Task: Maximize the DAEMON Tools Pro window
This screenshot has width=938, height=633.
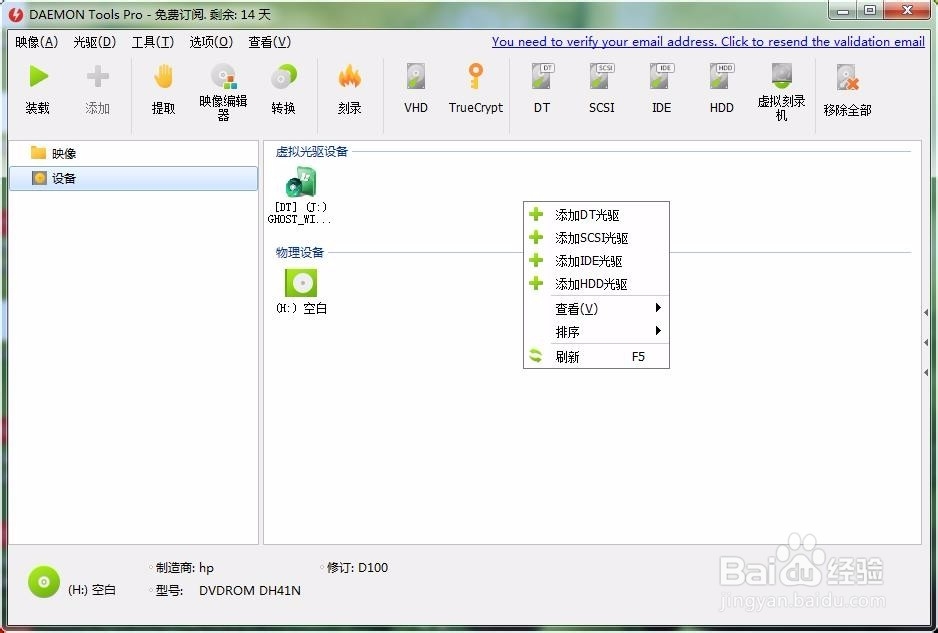Action: pyautogui.click(x=870, y=10)
